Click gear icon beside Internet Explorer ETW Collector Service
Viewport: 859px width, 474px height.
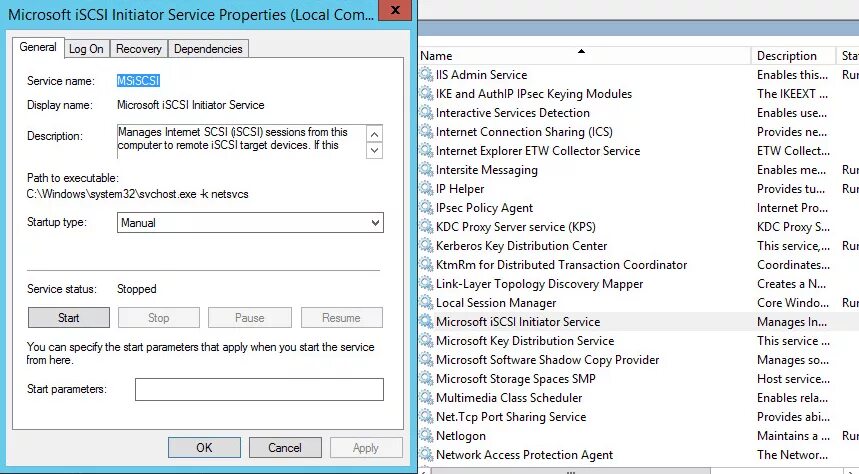point(426,150)
